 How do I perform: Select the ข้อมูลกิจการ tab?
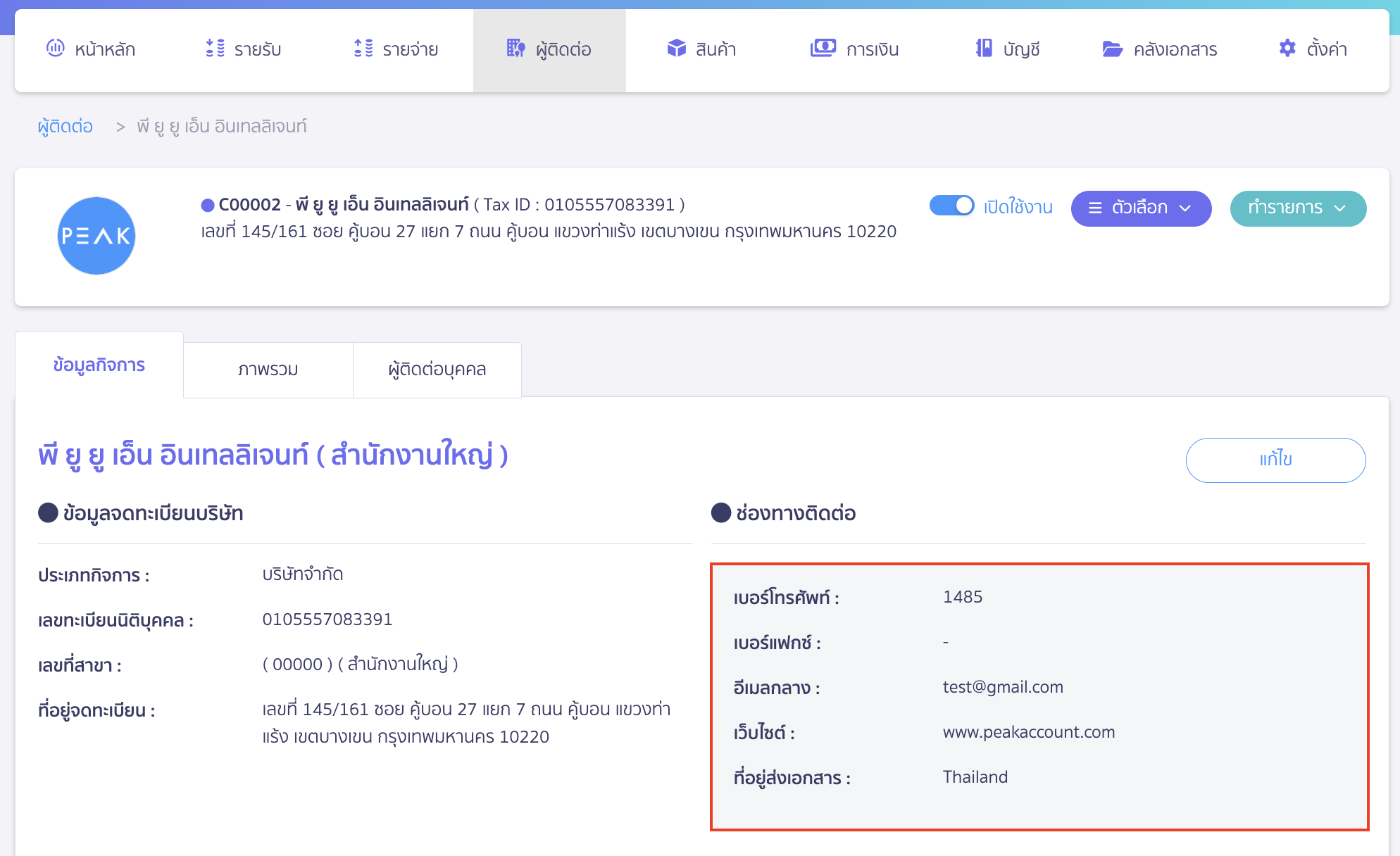click(99, 365)
